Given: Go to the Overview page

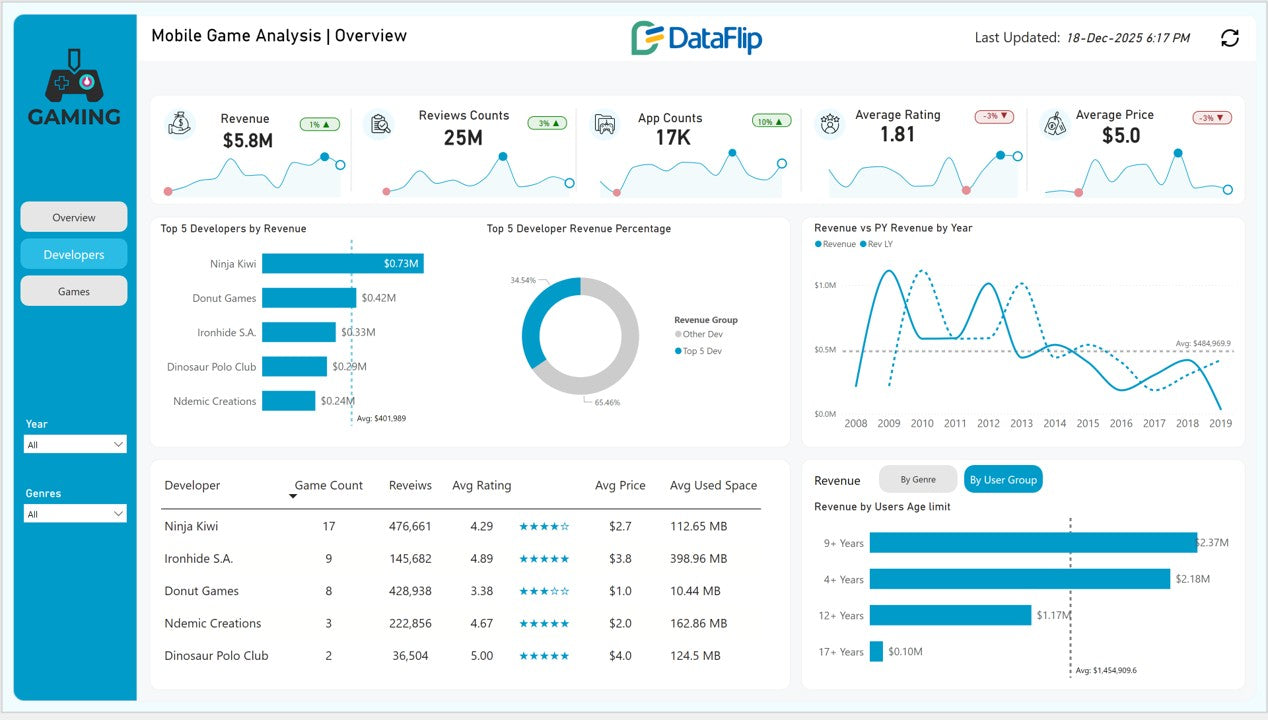Looking at the screenshot, I should point(74,217).
